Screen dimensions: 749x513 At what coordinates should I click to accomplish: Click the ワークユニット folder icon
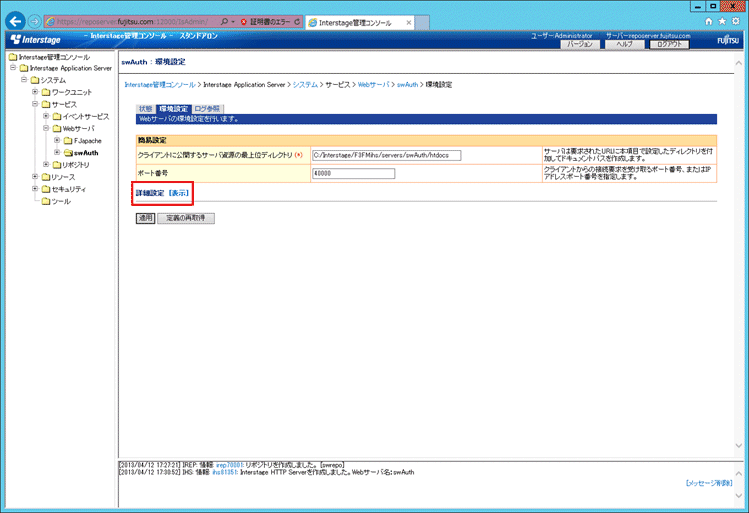46,92
